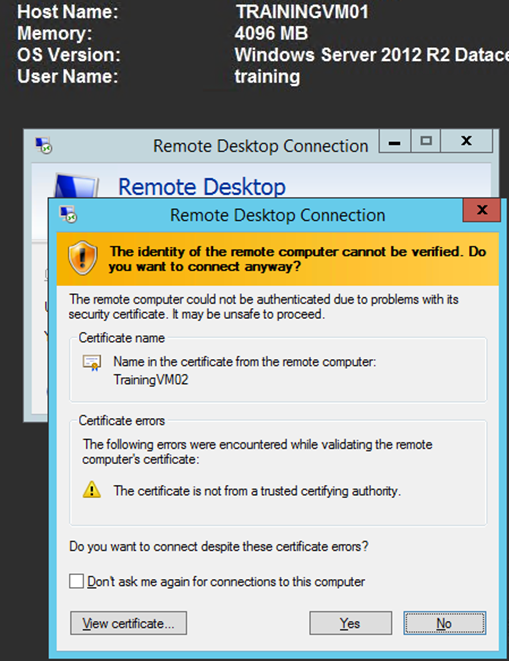The width and height of the screenshot is (509, 661).
Task: Maximize the background Remote Desktop Connection window
Action: pyautogui.click(x=426, y=141)
